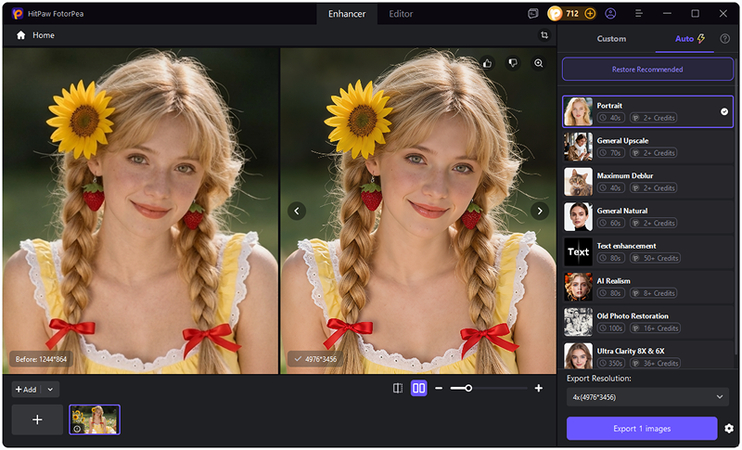This screenshot has width=742, height=450.
Task: Open the Export Resolution dropdown
Action: [647, 397]
